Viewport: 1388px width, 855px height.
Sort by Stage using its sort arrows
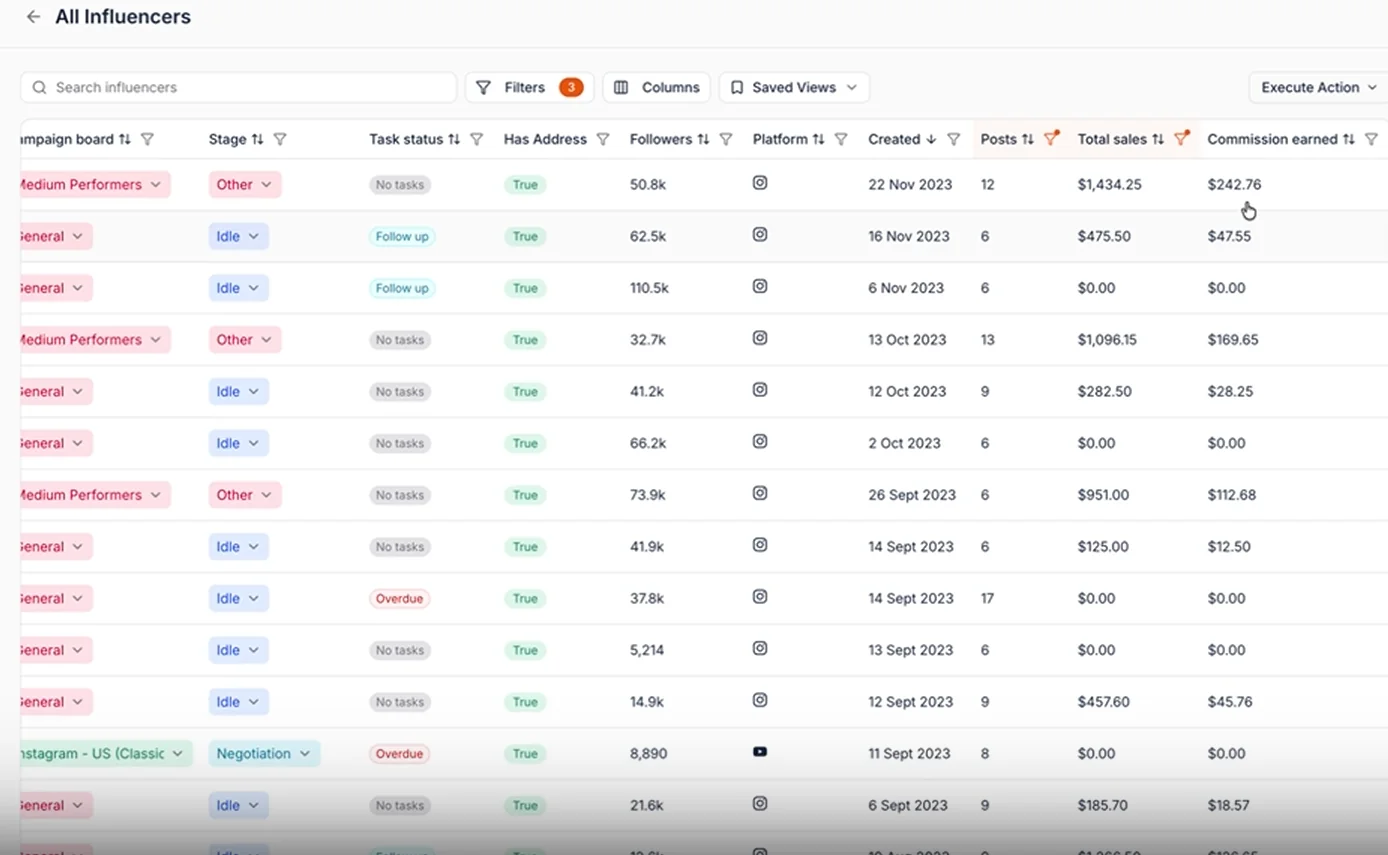point(257,140)
